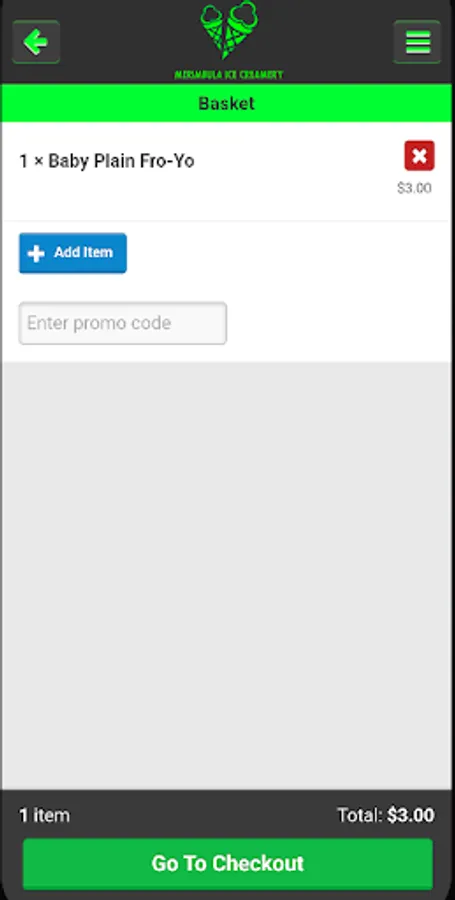Click the $3.00 item price
Image resolution: width=455 pixels, height=900 pixels.
point(414,188)
